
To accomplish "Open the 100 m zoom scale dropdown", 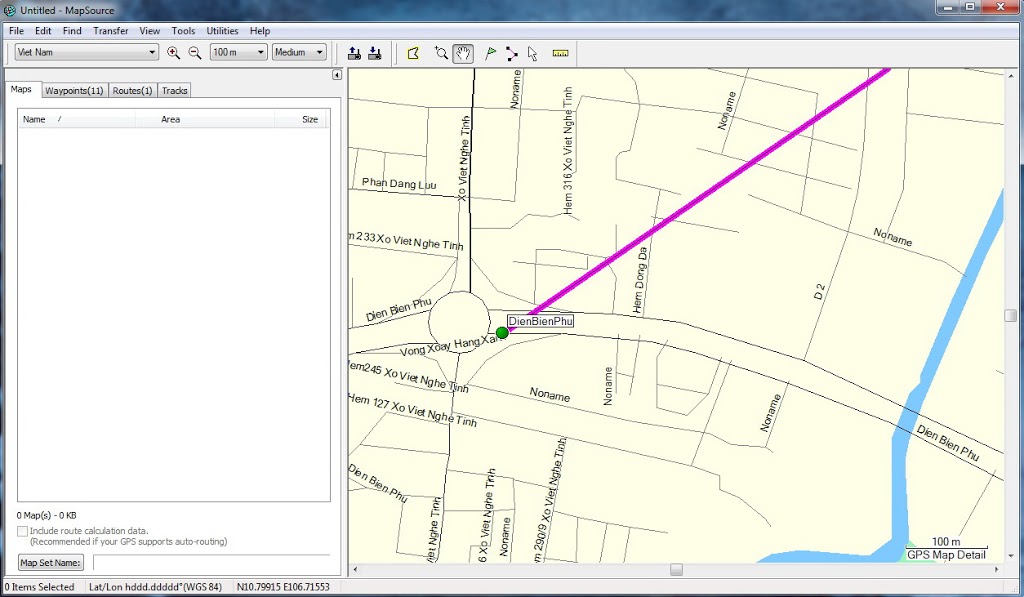I will click(238, 52).
